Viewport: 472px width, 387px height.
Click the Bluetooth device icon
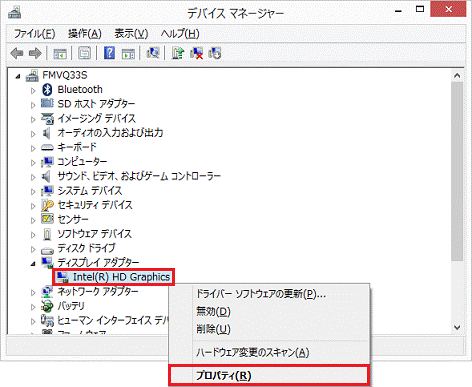(47, 89)
